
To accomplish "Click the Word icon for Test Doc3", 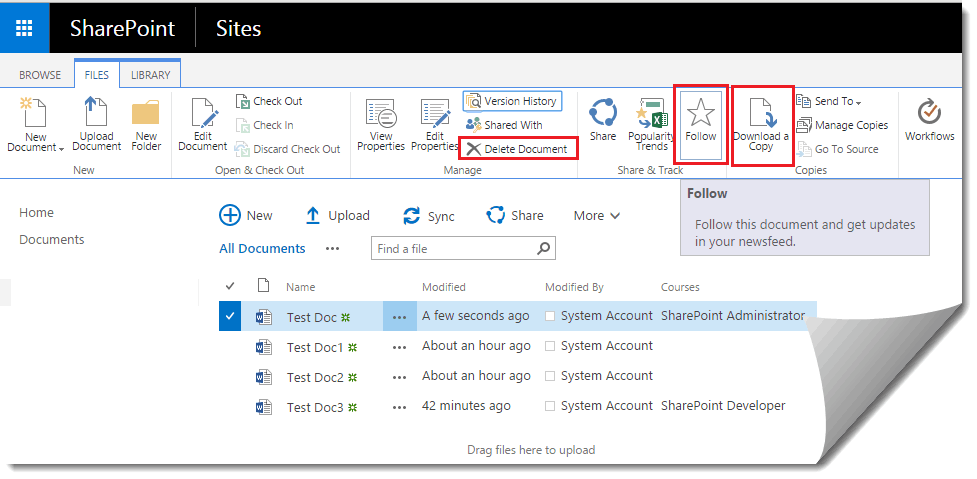I will (264, 407).
